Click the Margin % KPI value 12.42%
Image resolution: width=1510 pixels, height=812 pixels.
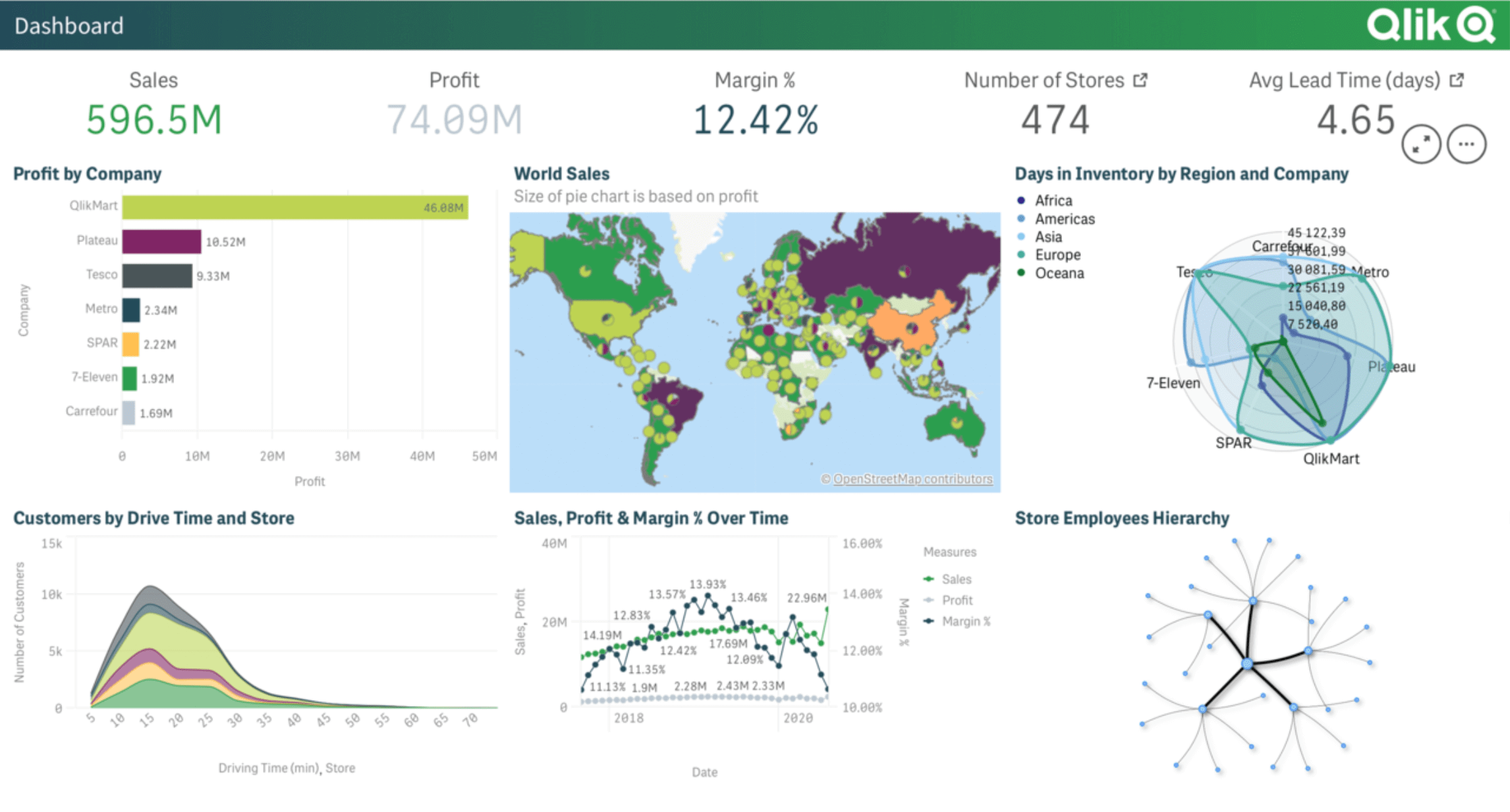pos(755,120)
